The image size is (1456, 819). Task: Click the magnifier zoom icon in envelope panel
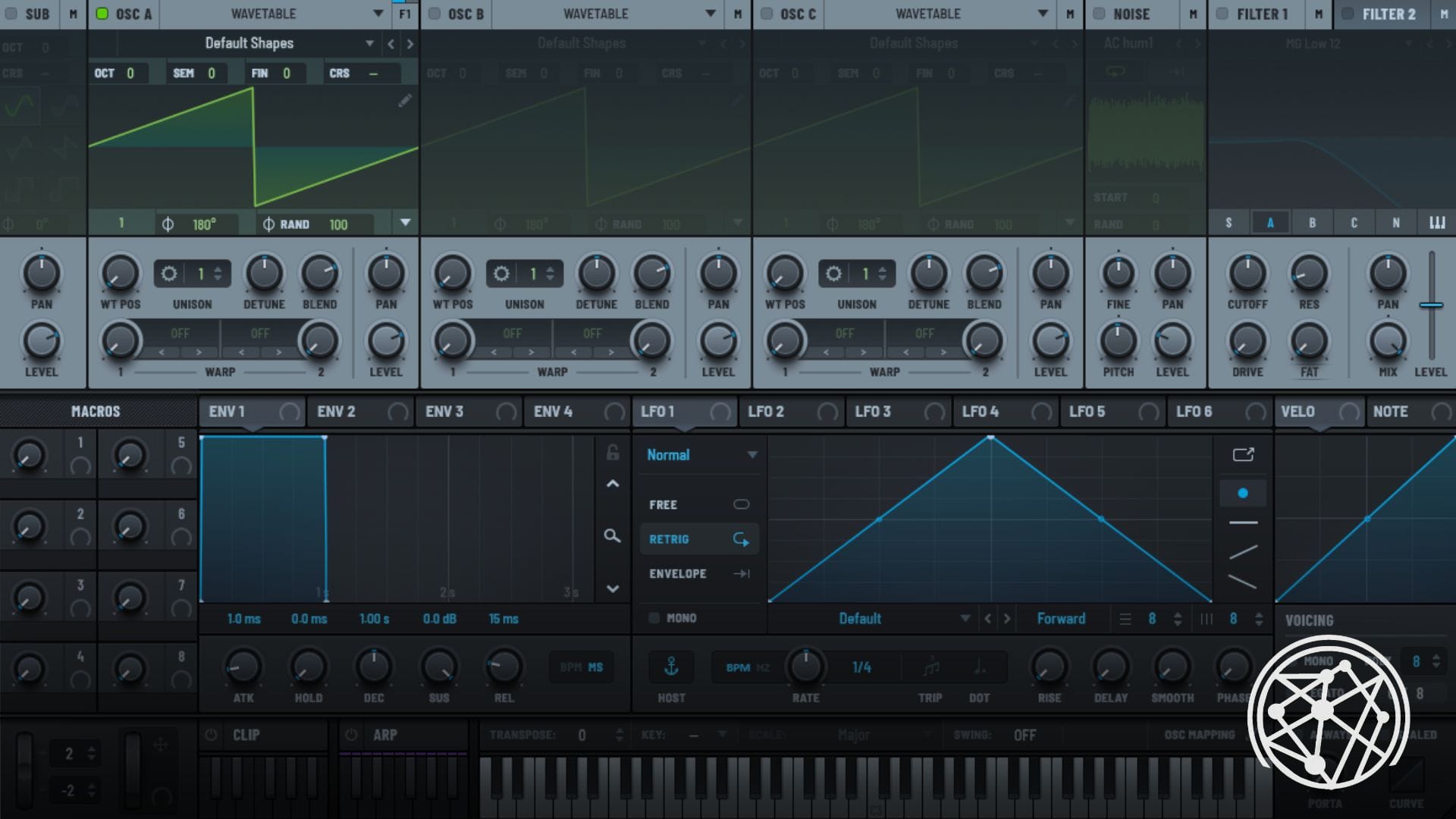(x=612, y=536)
